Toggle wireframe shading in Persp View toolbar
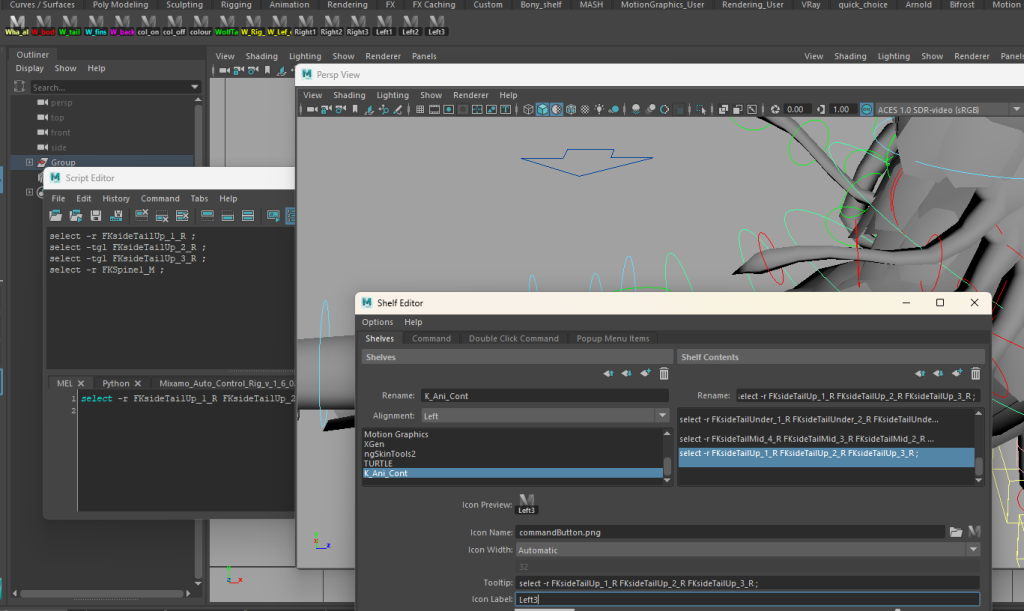Image resolution: width=1024 pixels, height=611 pixels. 528,110
